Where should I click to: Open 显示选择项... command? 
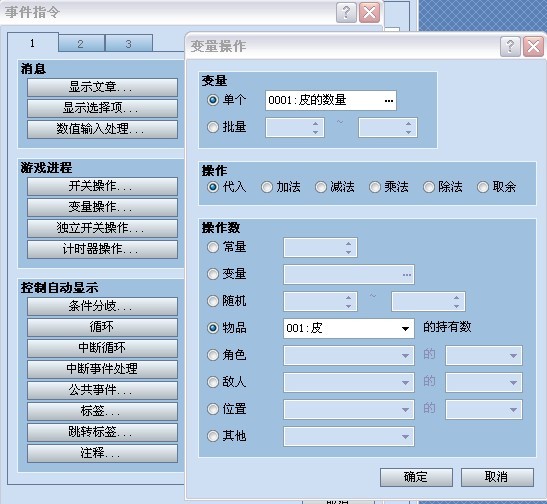coord(102,108)
